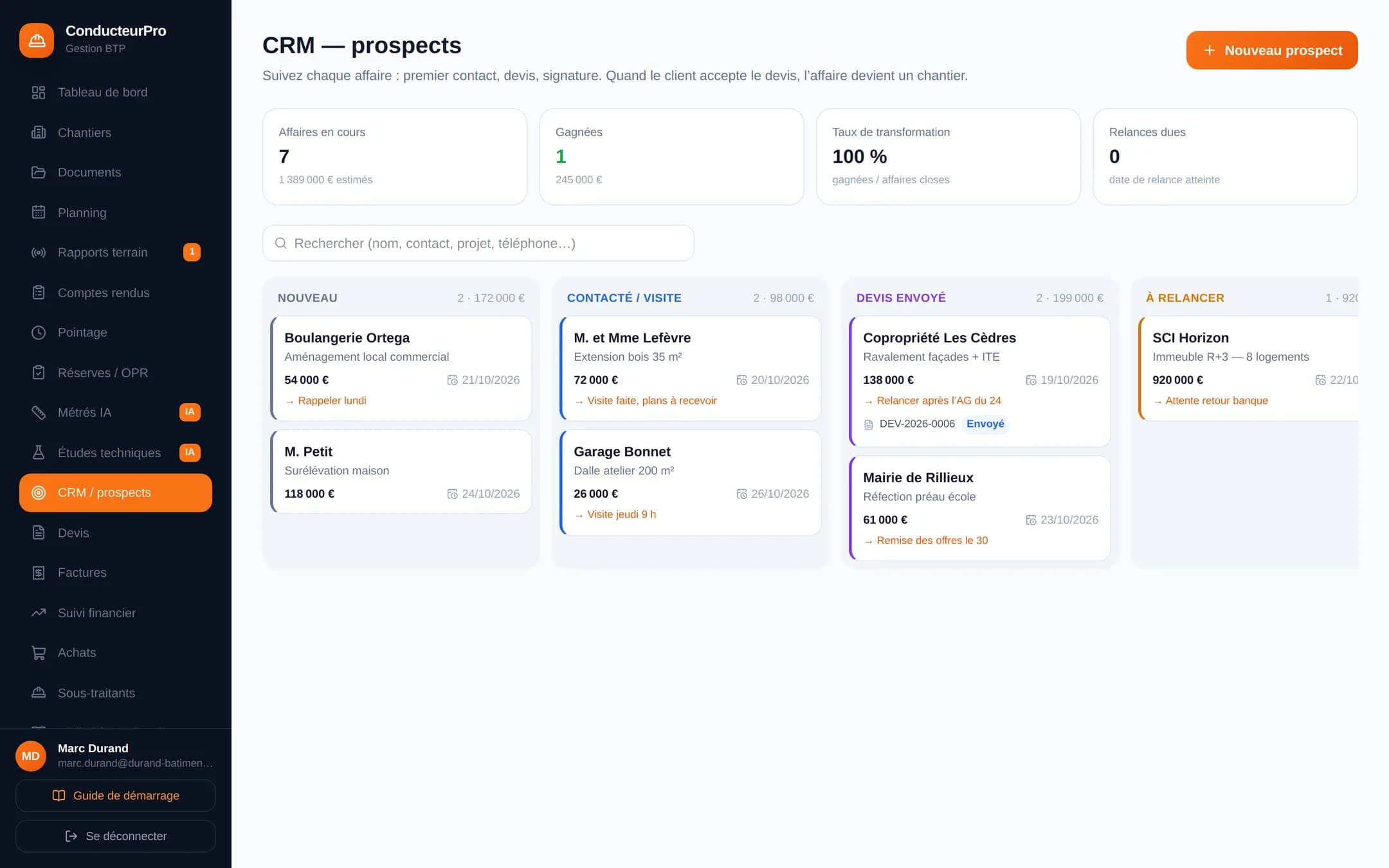
Task: Open the Boulangerie Ortega prospect card
Action: tap(401, 368)
